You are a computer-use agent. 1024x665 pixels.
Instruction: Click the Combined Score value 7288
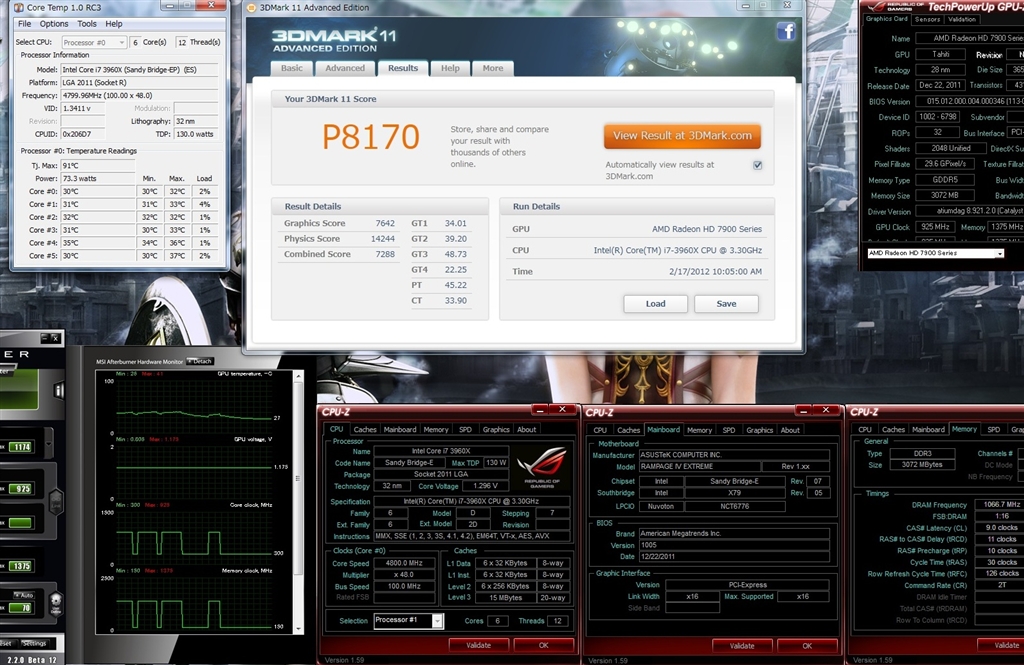click(385, 254)
